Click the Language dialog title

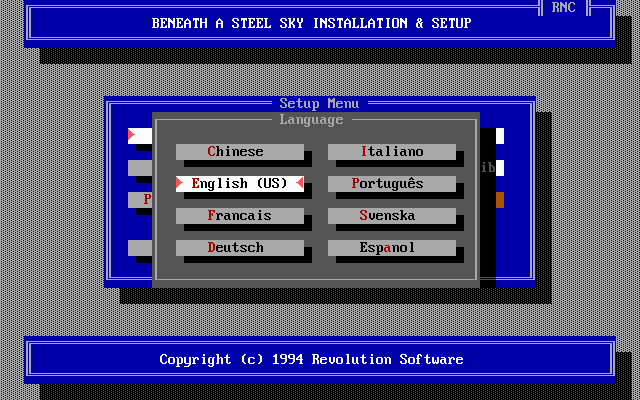[311, 120]
